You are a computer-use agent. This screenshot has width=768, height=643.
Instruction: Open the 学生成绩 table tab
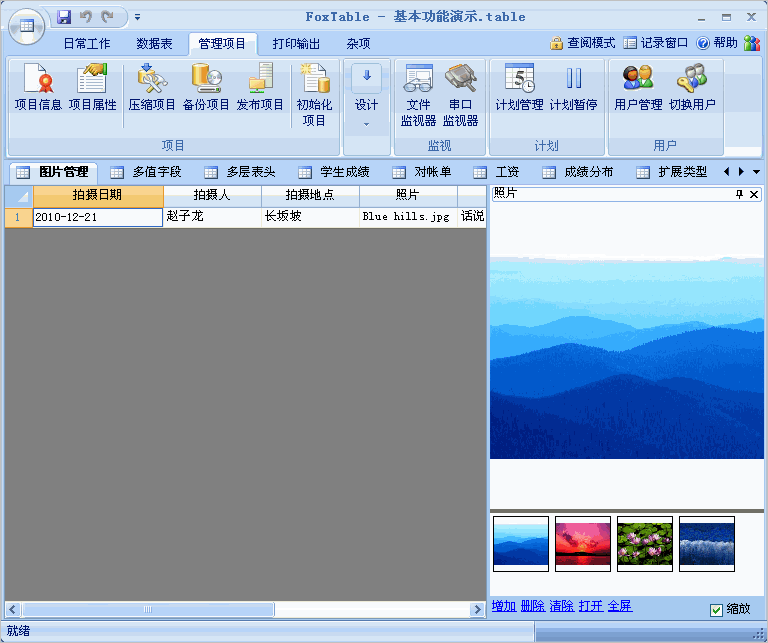pos(334,172)
